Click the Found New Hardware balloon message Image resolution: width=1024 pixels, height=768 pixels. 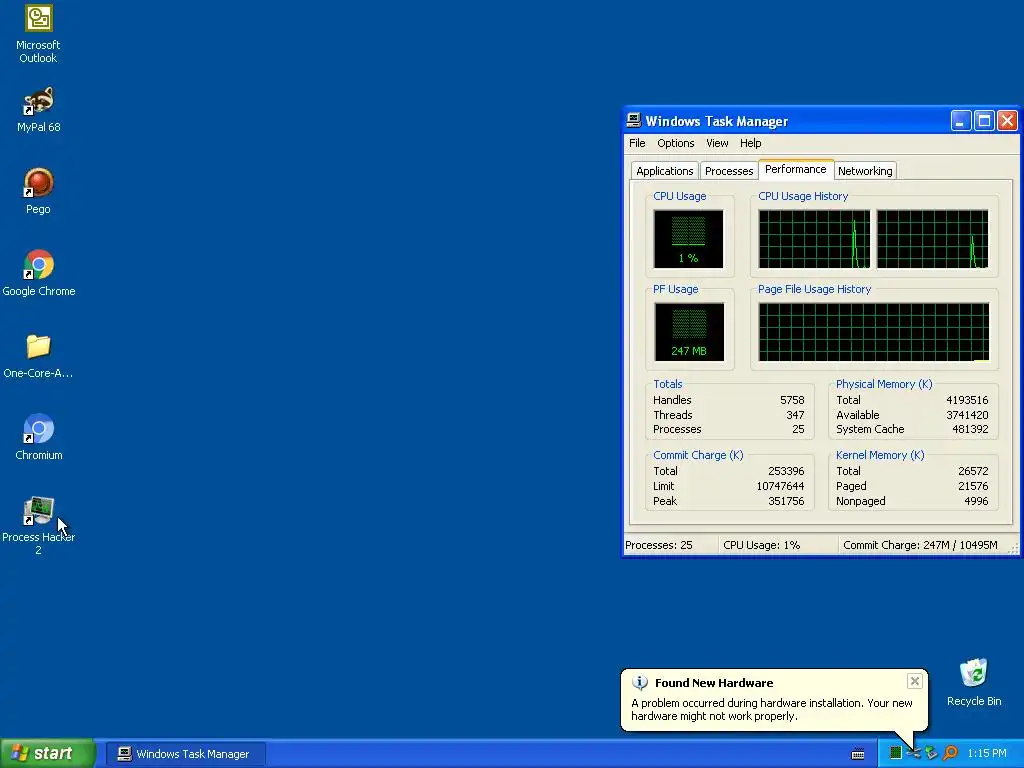(771, 710)
